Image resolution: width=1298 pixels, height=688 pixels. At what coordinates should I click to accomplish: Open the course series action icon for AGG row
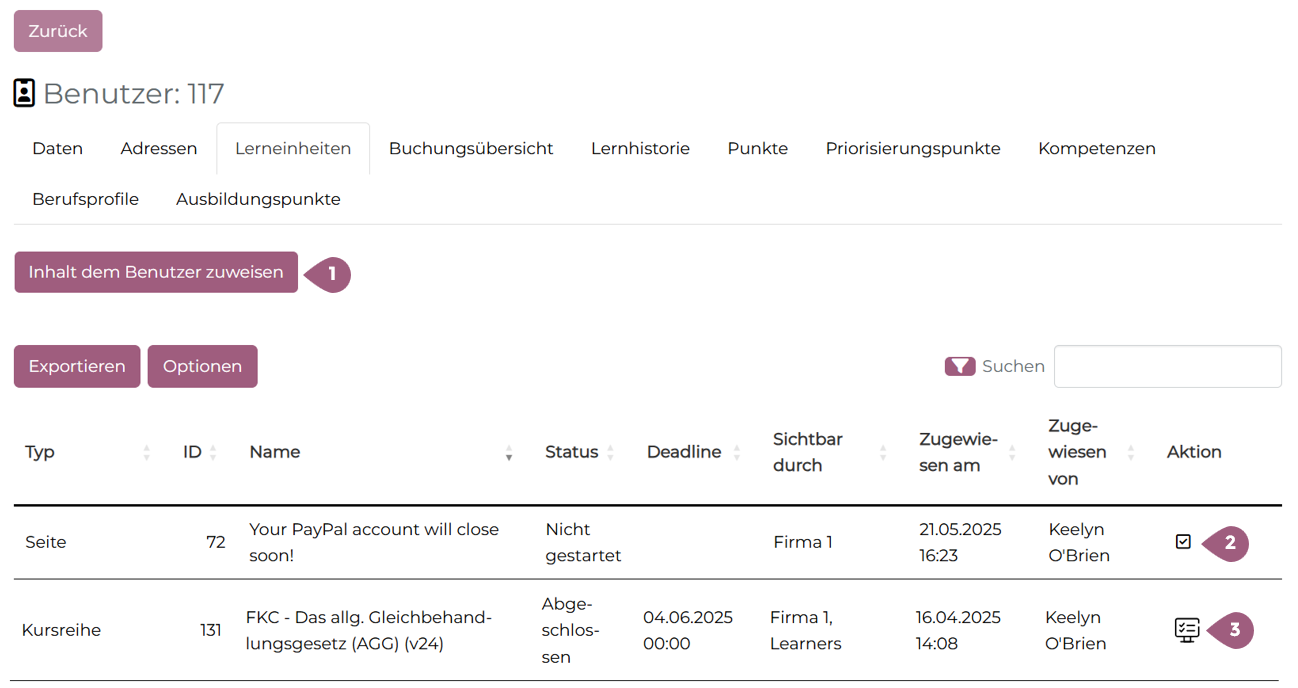coord(1186,630)
